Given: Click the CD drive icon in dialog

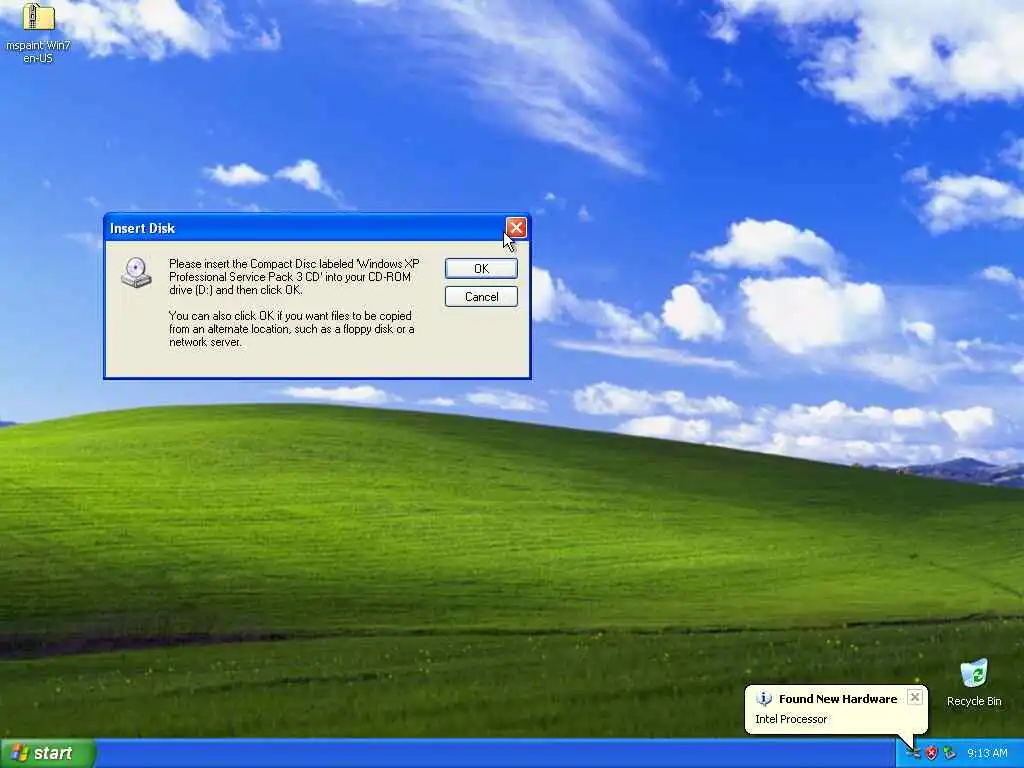Looking at the screenshot, I should [136, 272].
